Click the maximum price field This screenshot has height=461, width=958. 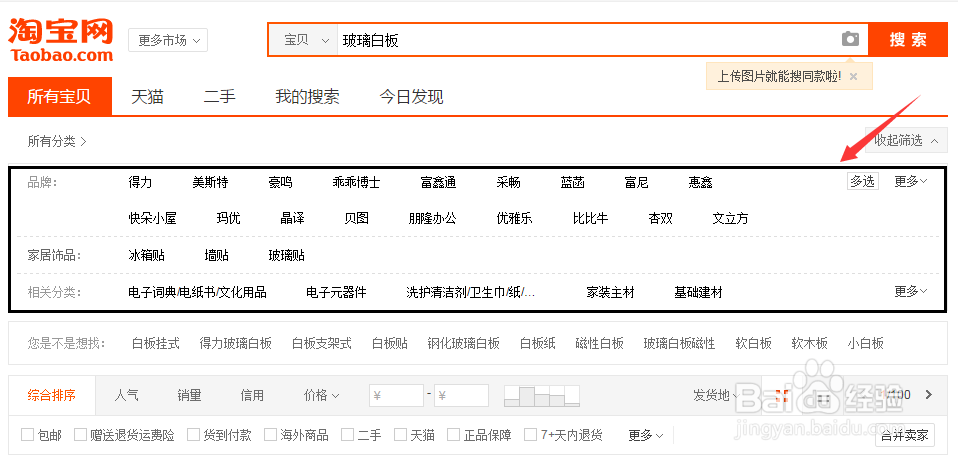click(461, 395)
